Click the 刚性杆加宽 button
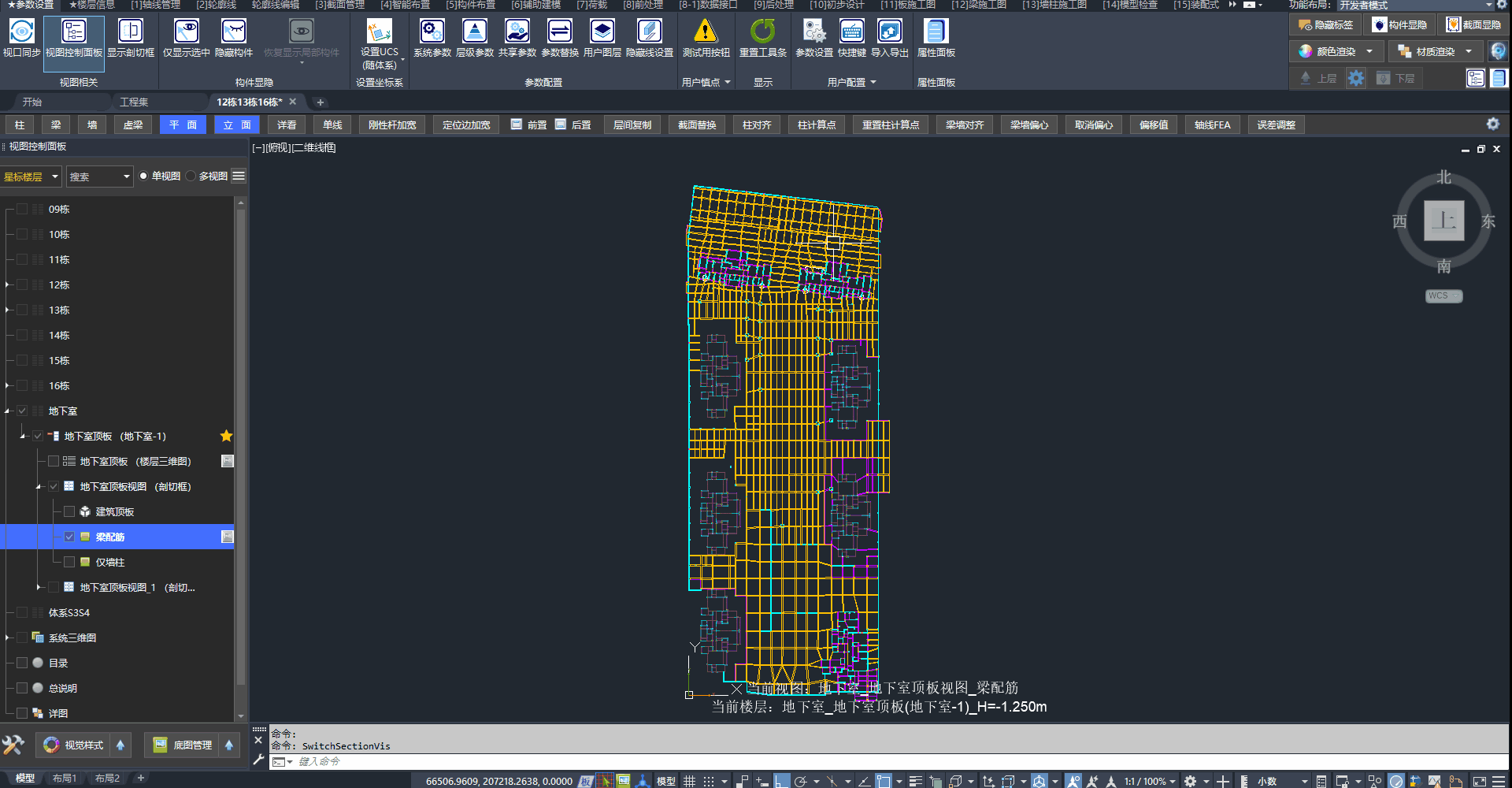Image resolution: width=1512 pixels, height=788 pixels. pos(392,125)
